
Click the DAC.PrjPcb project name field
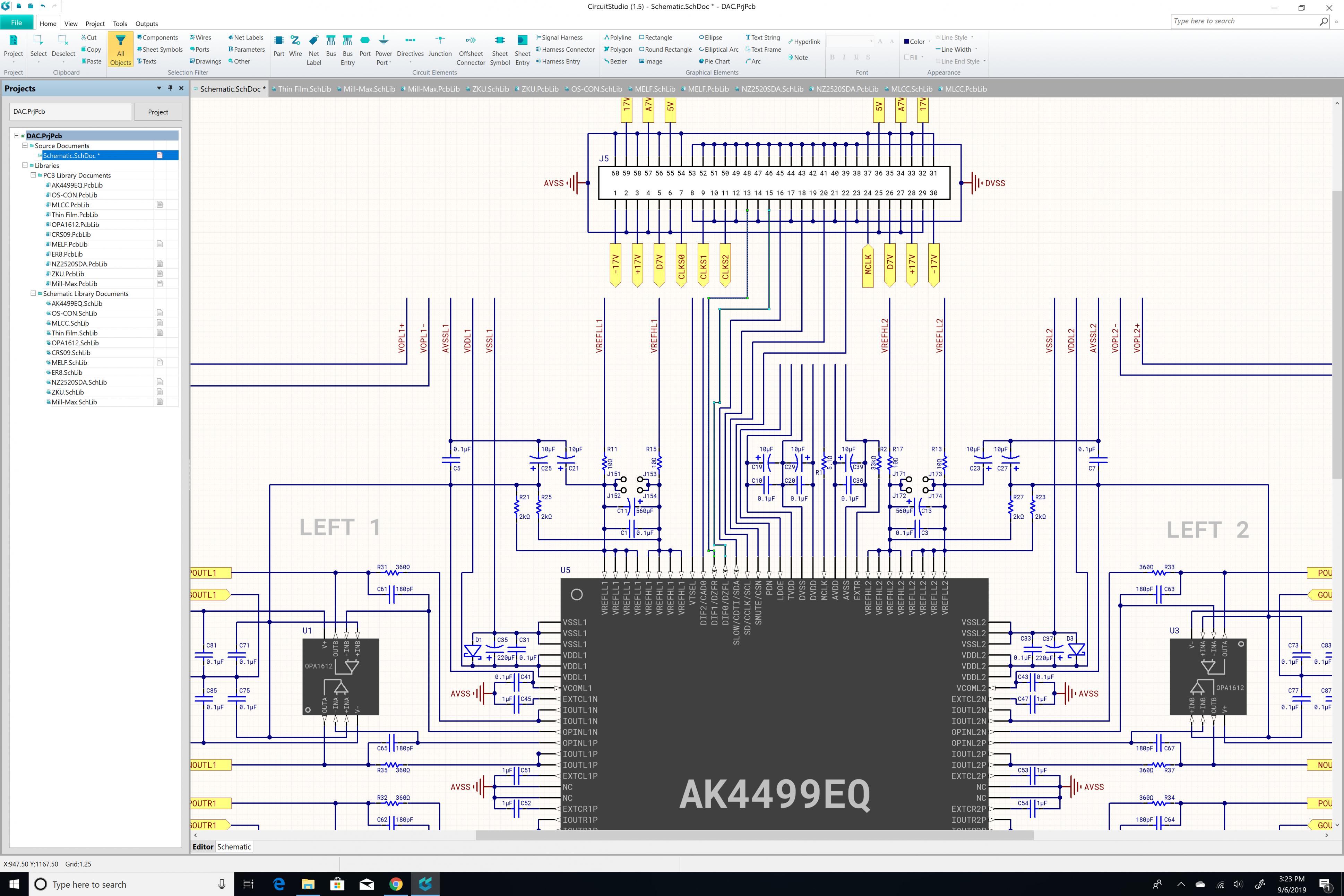point(71,111)
